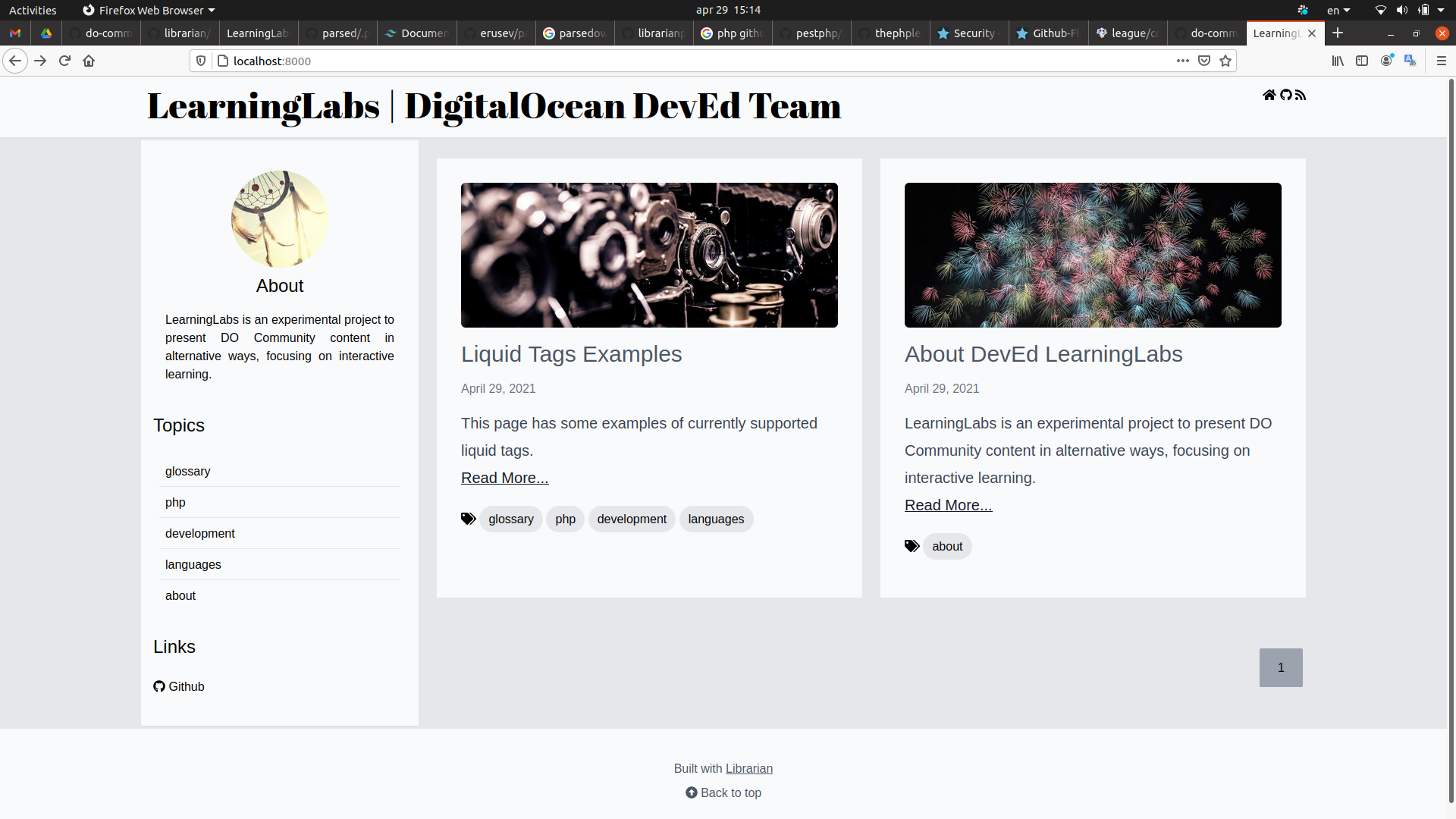Save page to Pocket icon
Image resolution: width=1456 pixels, height=819 pixels.
tap(1204, 61)
